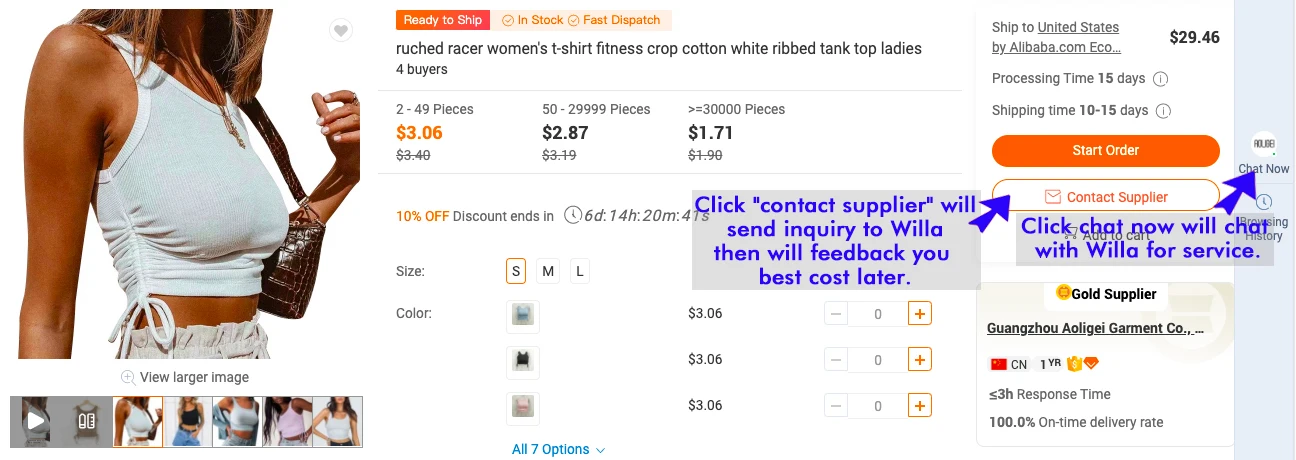Select size M
Screen dimensions: 1296x460
coord(548,271)
